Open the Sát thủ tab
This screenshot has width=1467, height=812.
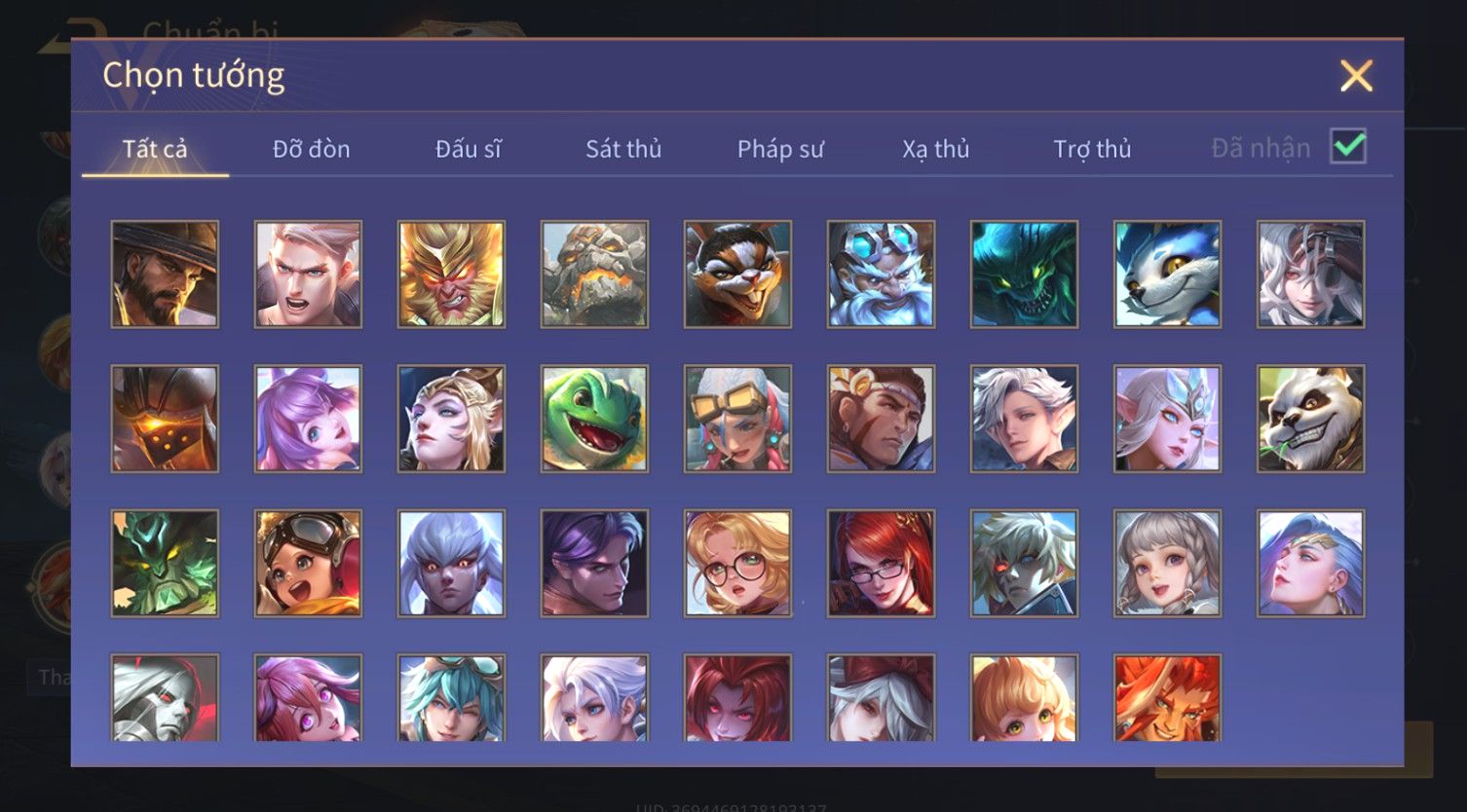[623, 149]
